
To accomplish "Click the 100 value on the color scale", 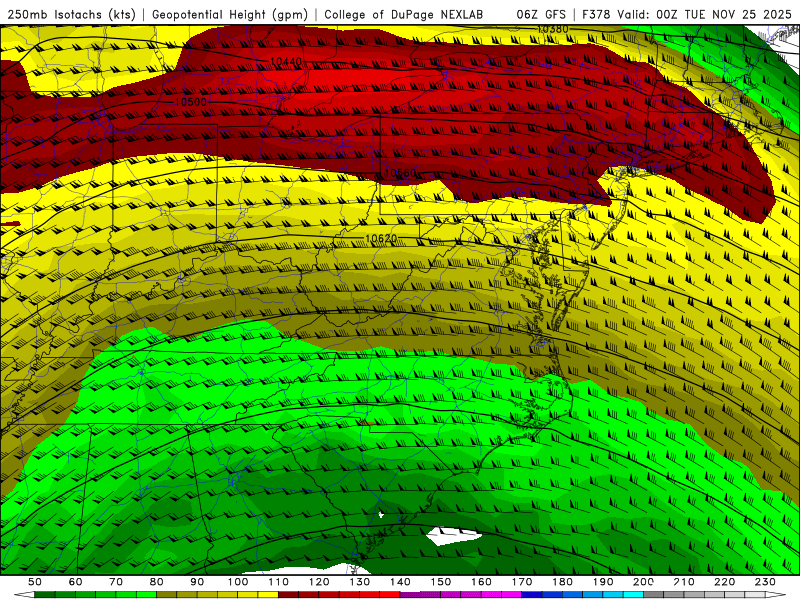I will [x=238, y=582].
